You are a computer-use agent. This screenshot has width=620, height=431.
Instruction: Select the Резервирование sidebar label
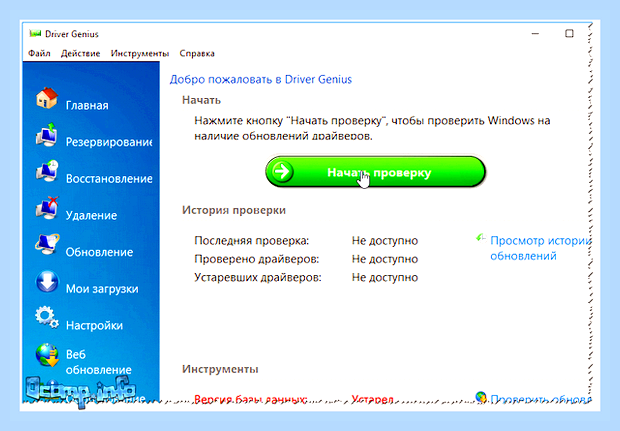point(109,142)
